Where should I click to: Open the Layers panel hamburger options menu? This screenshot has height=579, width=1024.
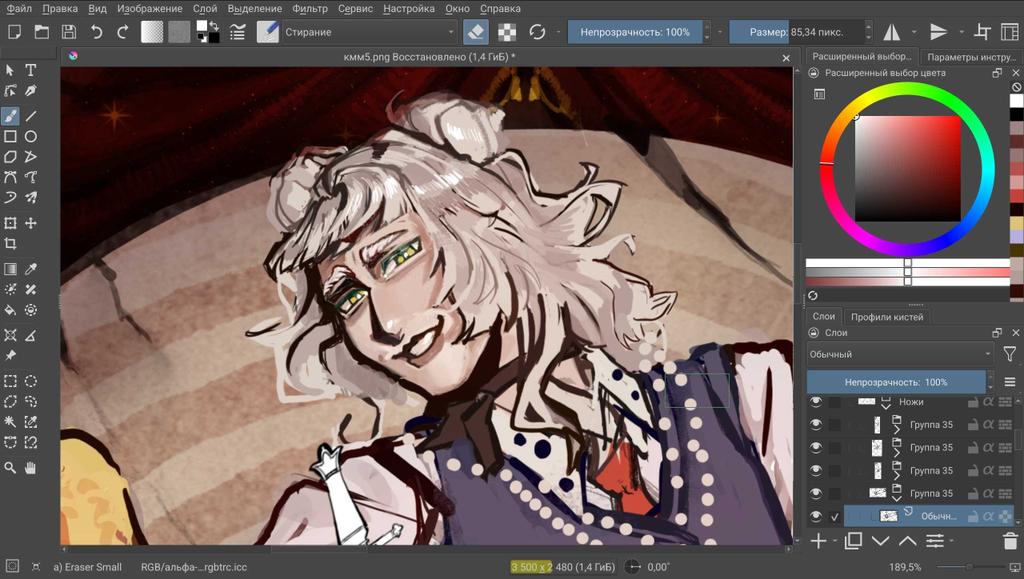click(1010, 382)
